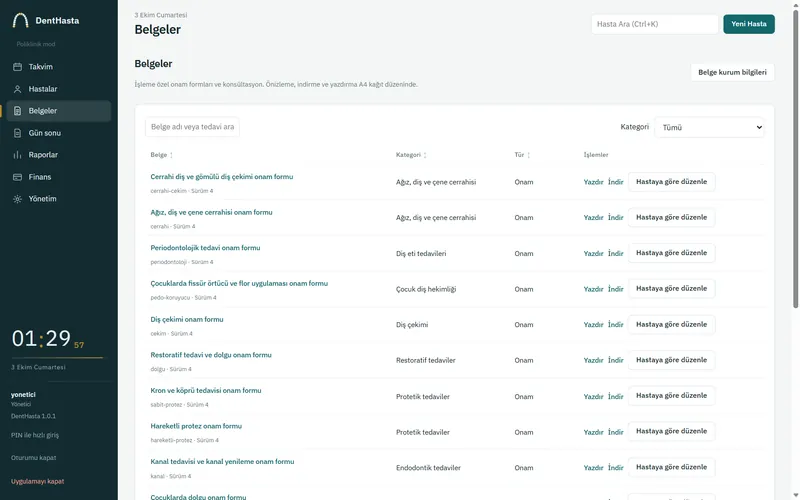Click Hastaya göre düzenle for Periodontolojik tedavi
The width and height of the screenshot is (800, 500).
[x=671, y=253]
